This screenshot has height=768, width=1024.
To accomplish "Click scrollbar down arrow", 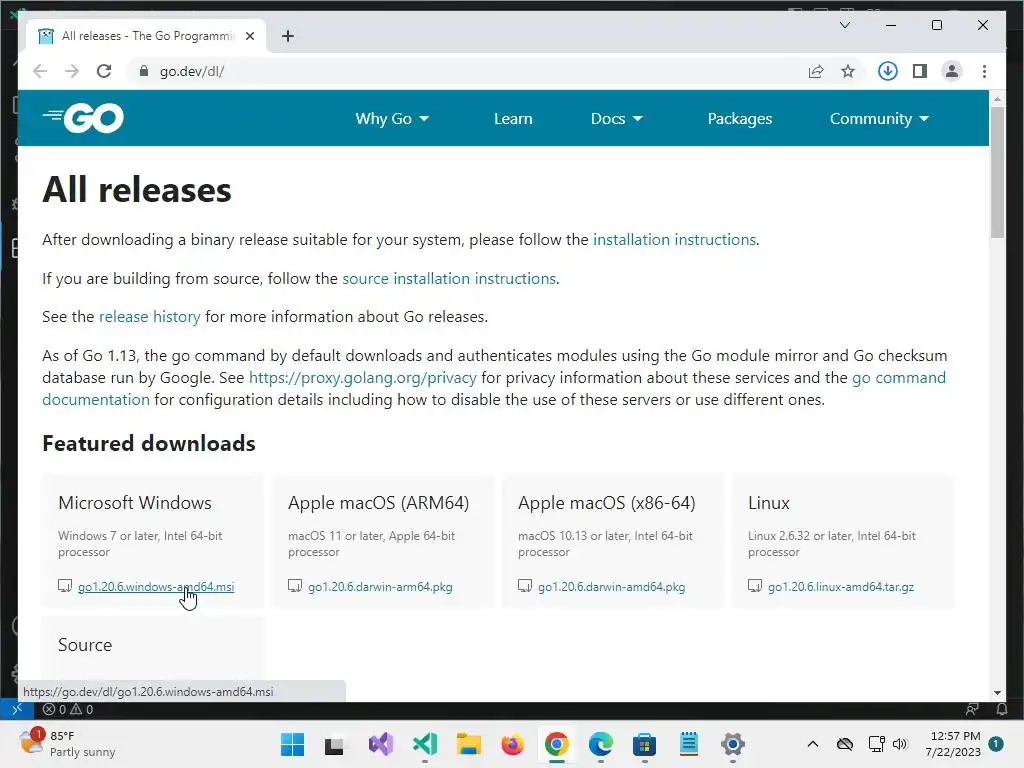I will click(x=997, y=693).
